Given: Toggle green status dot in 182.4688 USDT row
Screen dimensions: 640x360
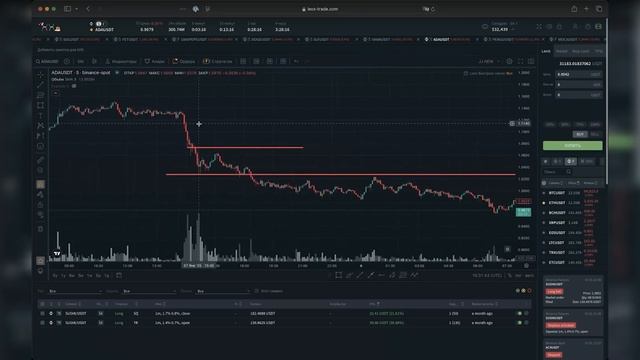Looking at the screenshot, I should 519,313.
